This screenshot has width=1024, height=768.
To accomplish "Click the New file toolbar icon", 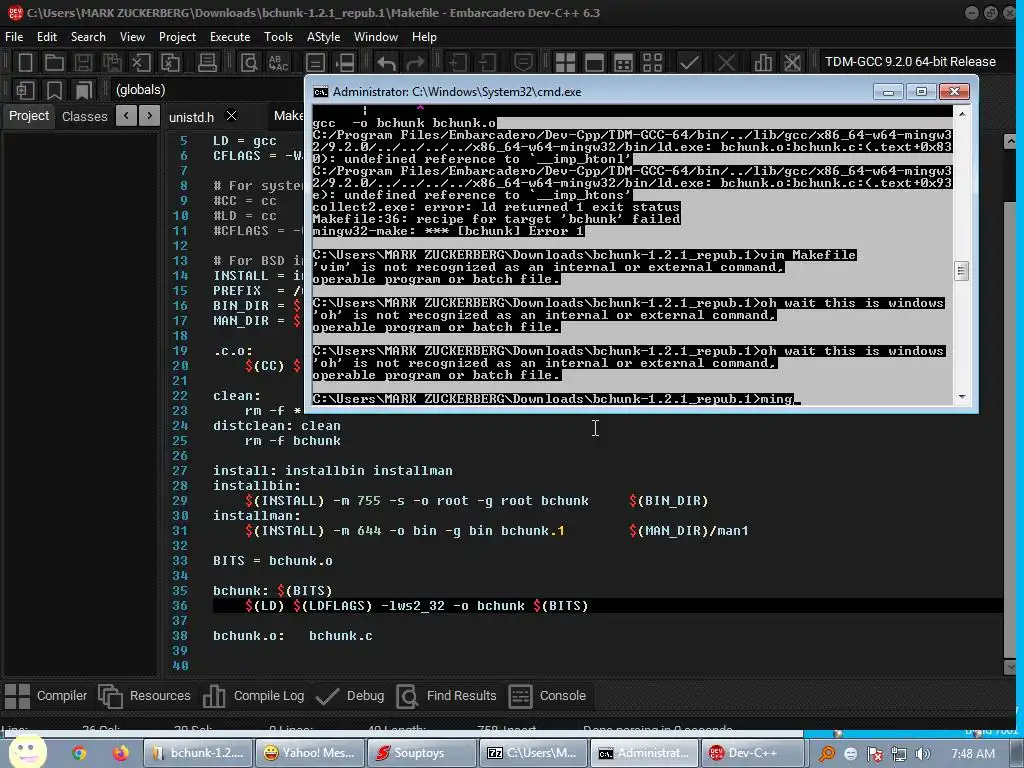I will point(25,63).
